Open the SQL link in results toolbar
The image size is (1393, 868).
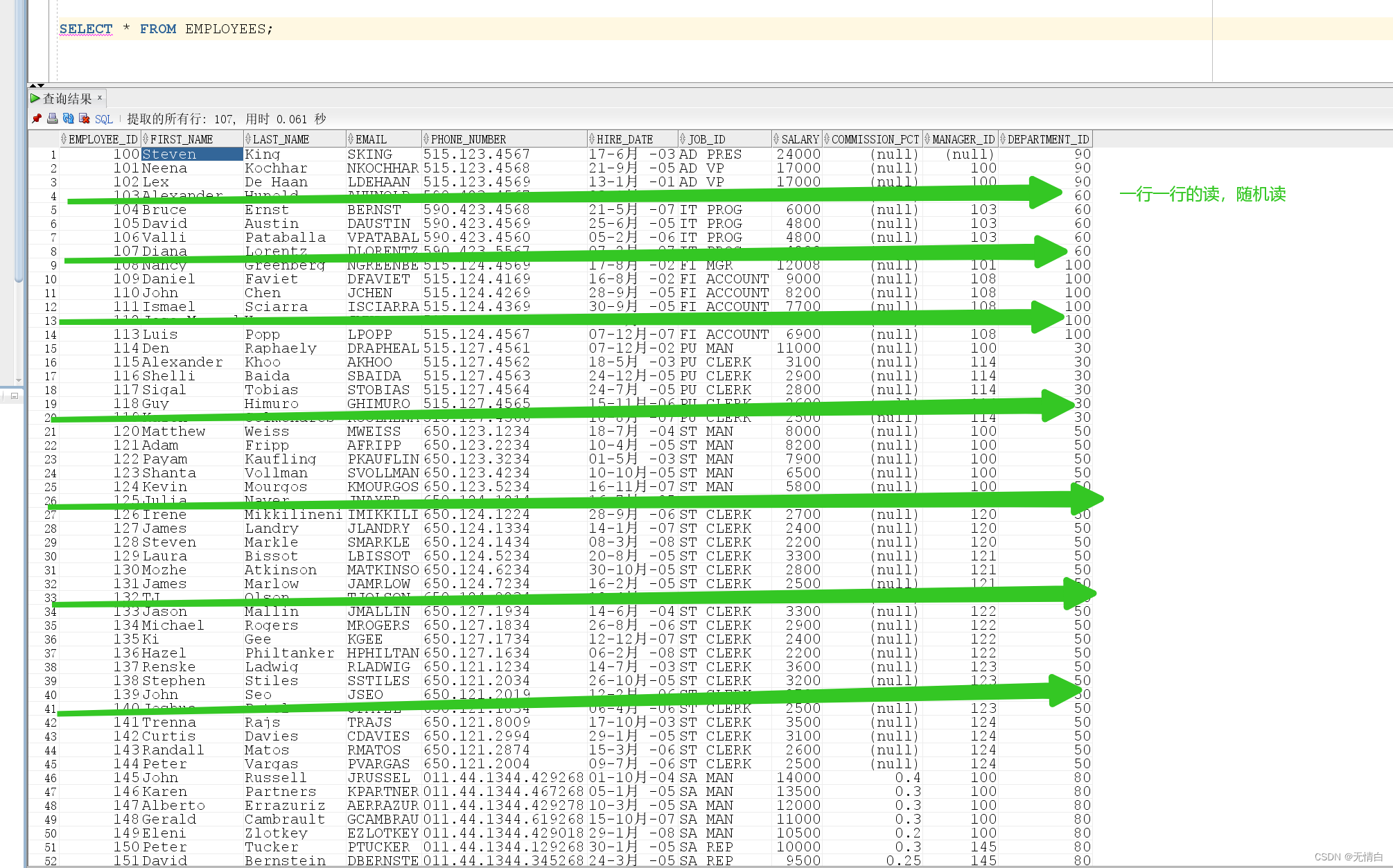(104, 119)
